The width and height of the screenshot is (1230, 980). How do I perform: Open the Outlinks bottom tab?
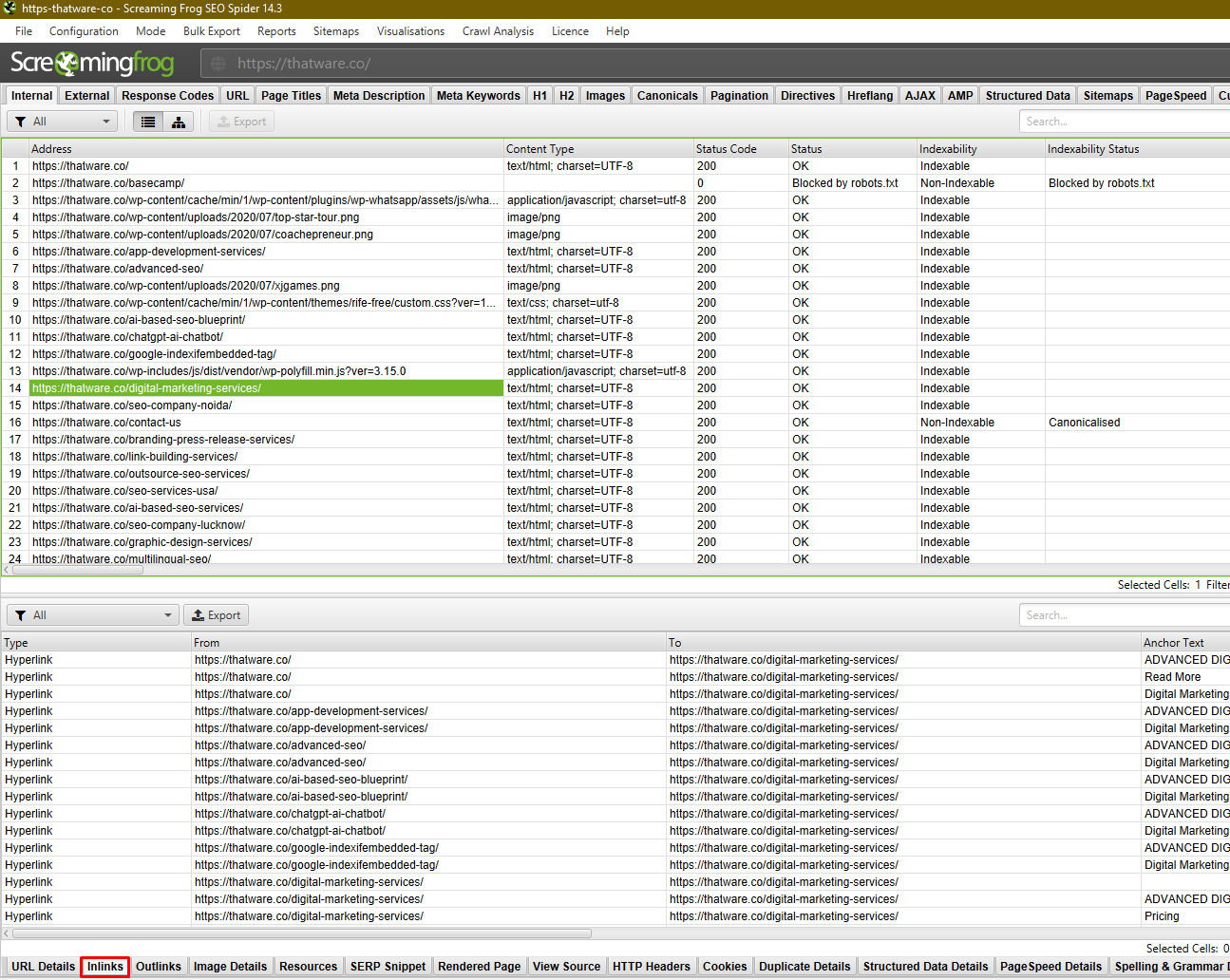(x=159, y=967)
